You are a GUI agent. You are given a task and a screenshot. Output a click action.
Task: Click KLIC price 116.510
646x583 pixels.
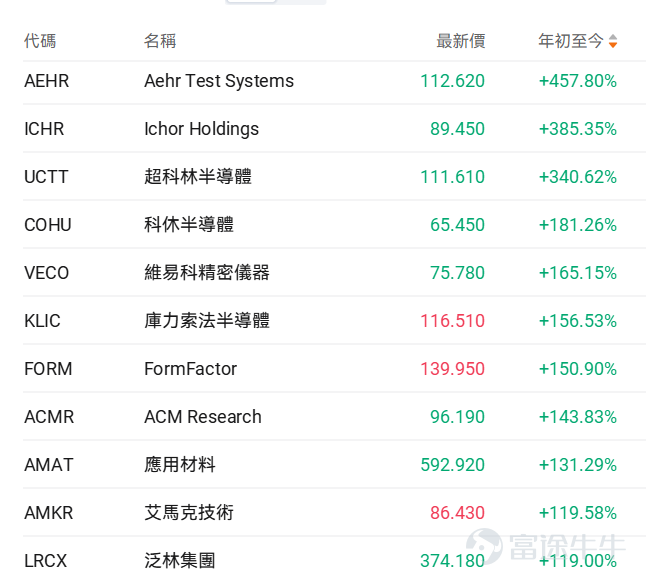pyautogui.click(x=452, y=321)
